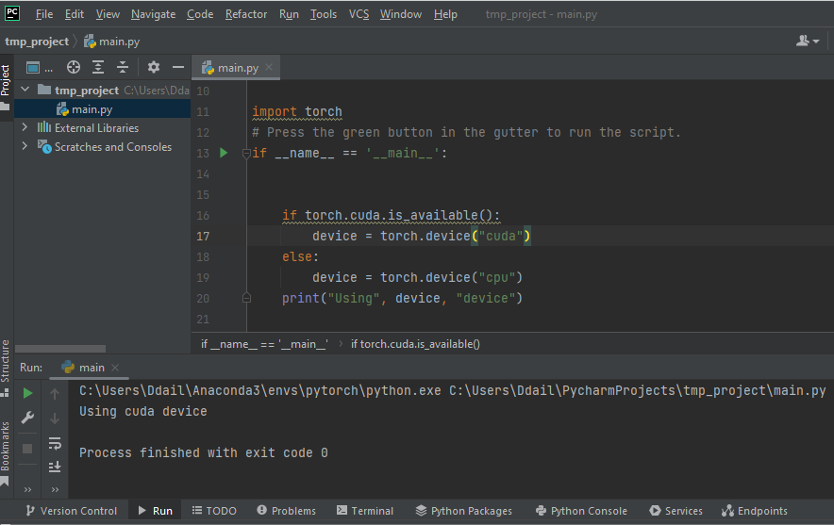Click the PyCharm logo icon
The height and width of the screenshot is (525, 834).
click(x=12, y=13)
